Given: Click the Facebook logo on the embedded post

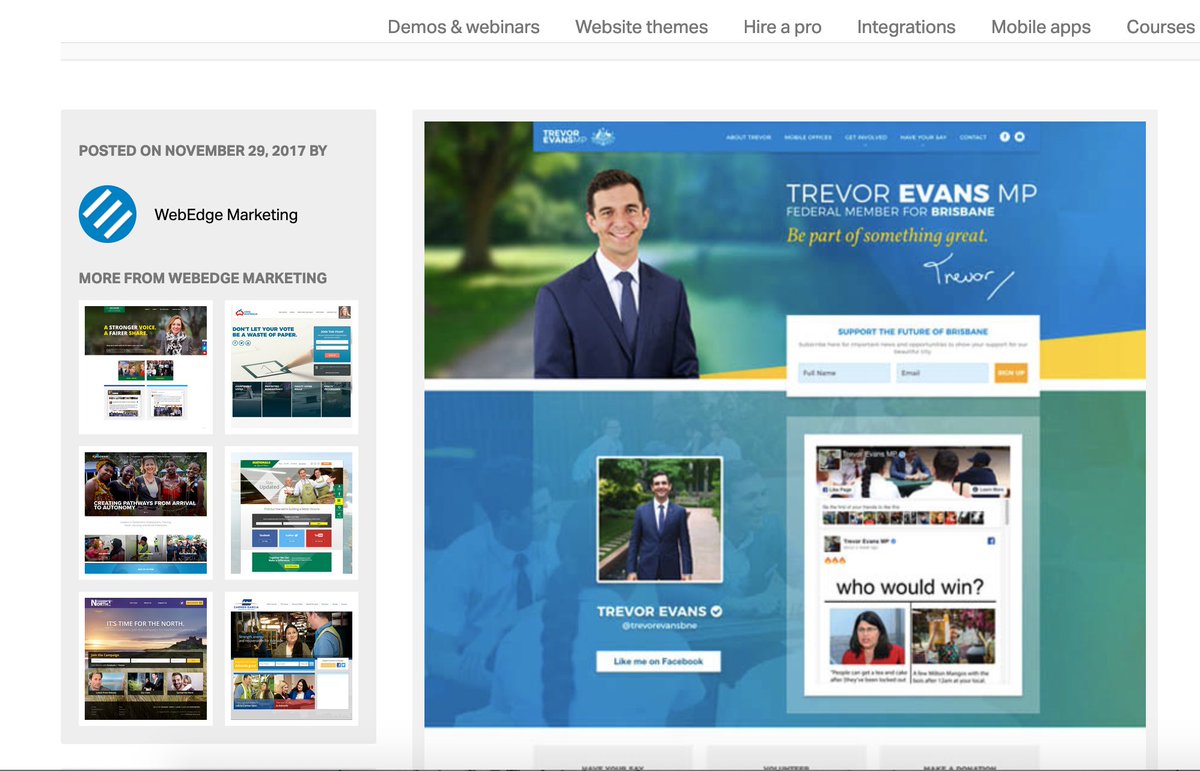Looking at the screenshot, I should (992, 541).
